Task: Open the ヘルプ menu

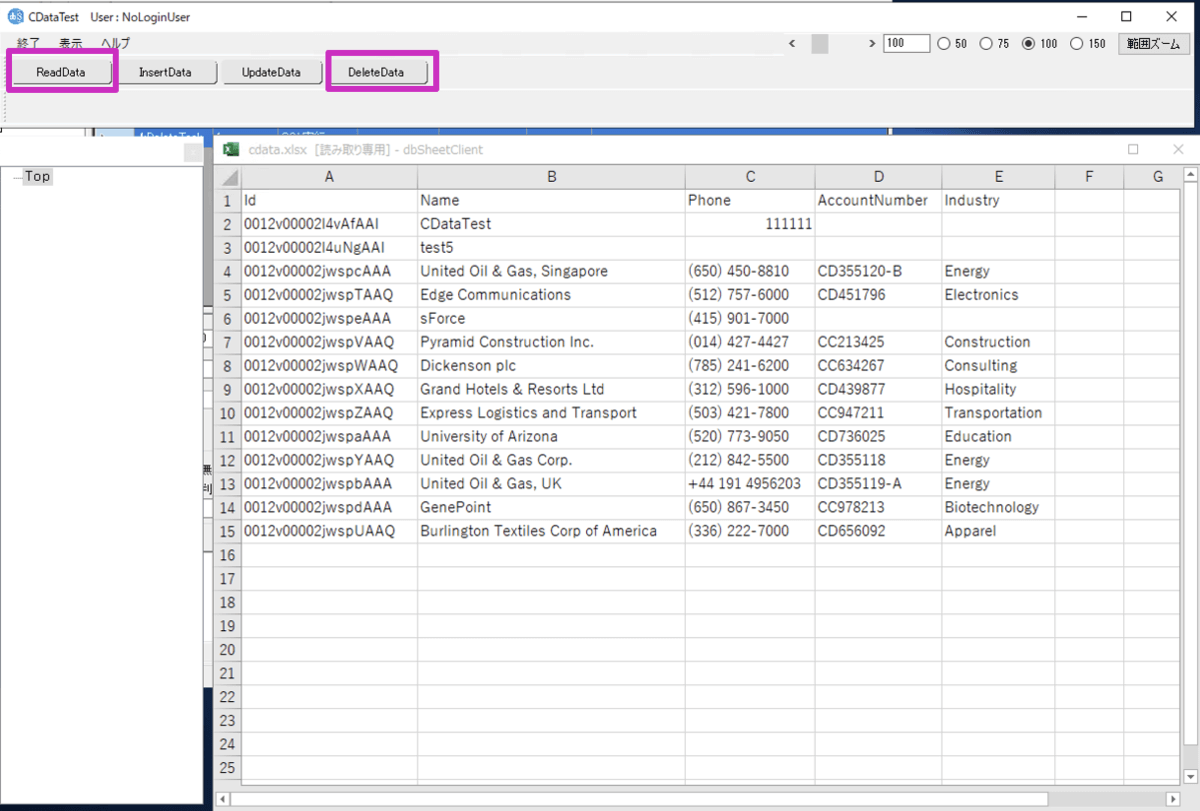Action: (115, 44)
